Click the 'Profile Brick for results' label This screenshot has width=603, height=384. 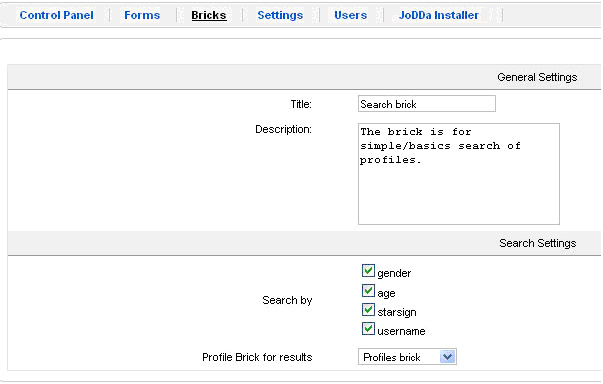[257, 357]
